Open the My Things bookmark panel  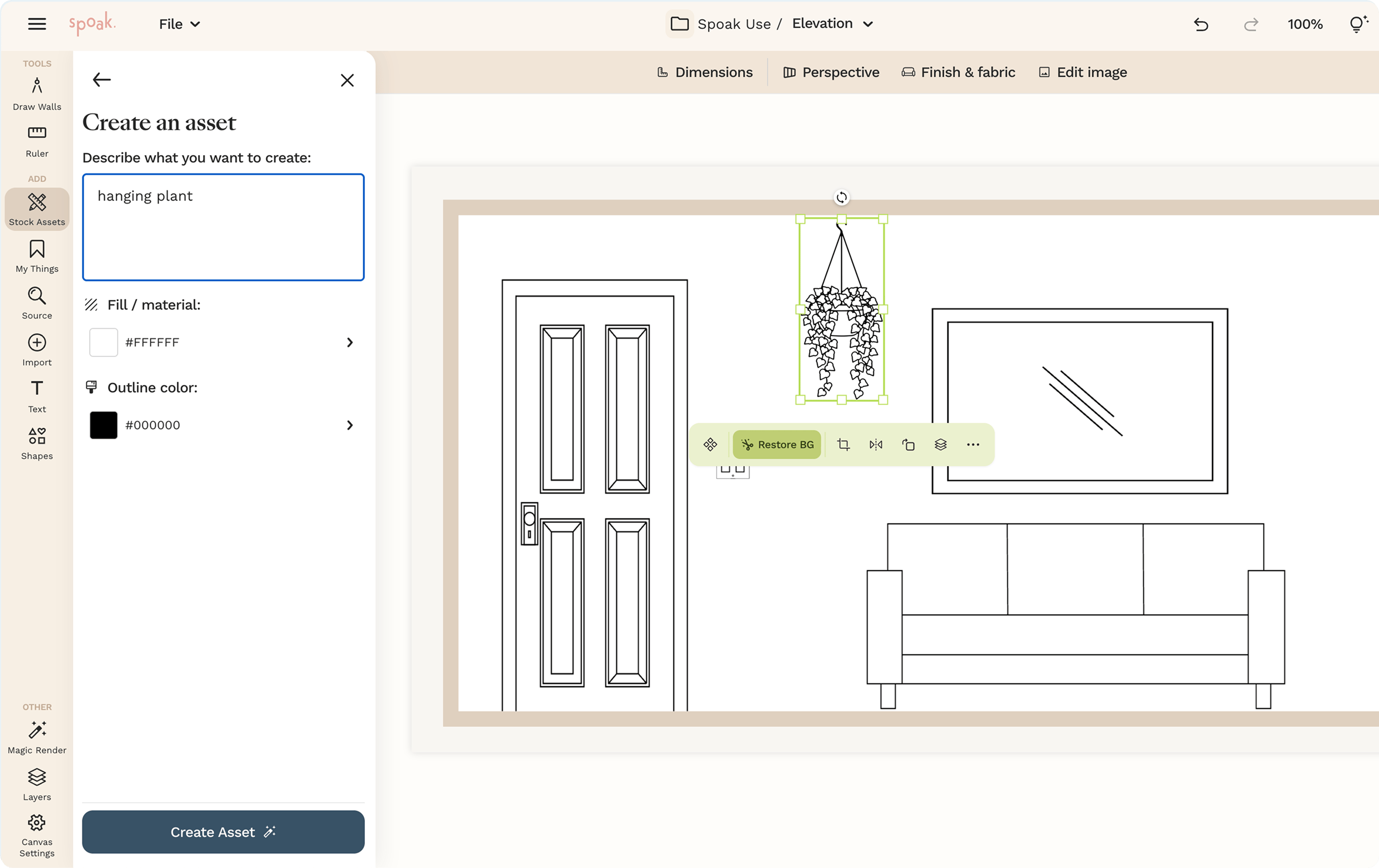pyautogui.click(x=36, y=256)
